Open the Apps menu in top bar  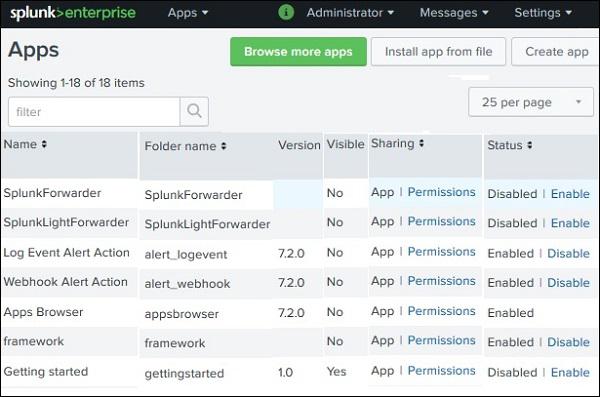pyautogui.click(x=188, y=13)
